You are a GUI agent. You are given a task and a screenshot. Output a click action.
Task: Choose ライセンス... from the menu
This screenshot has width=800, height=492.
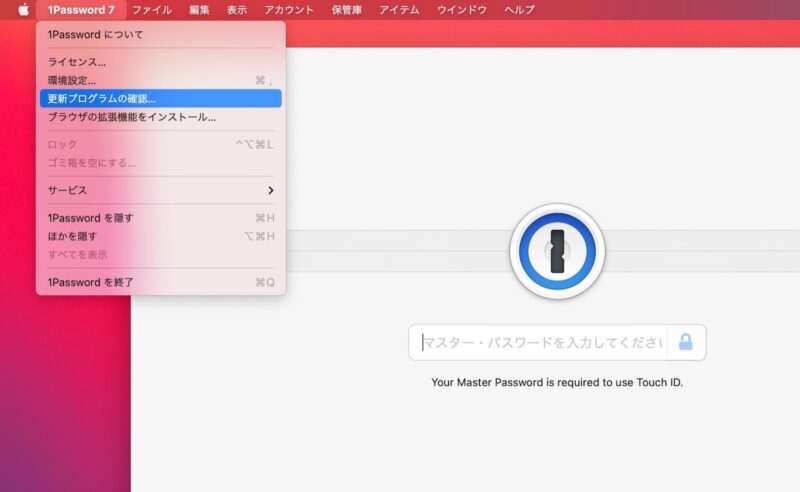pyautogui.click(x=160, y=62)
